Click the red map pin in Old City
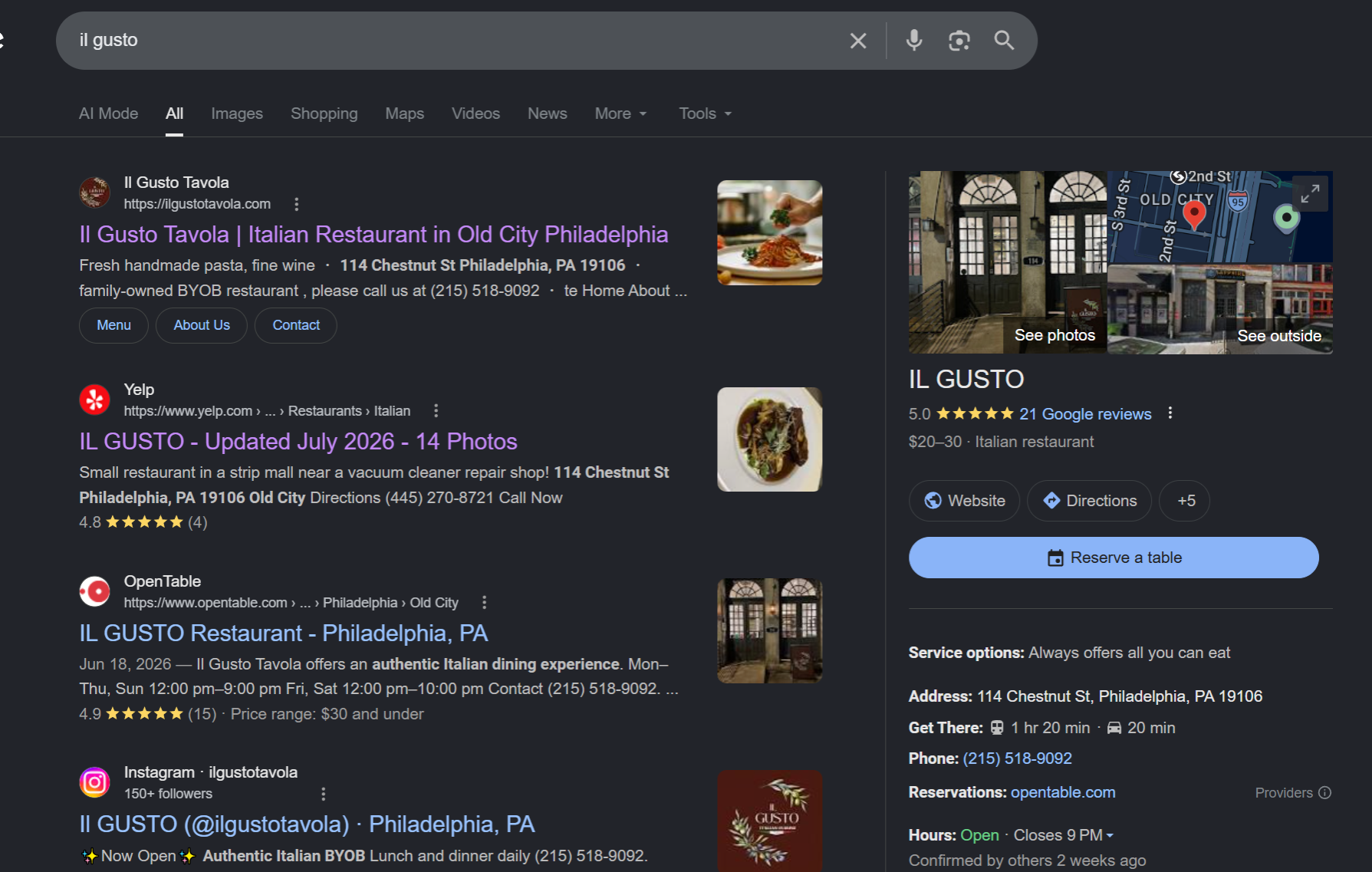 click(x=1194, y=215)
